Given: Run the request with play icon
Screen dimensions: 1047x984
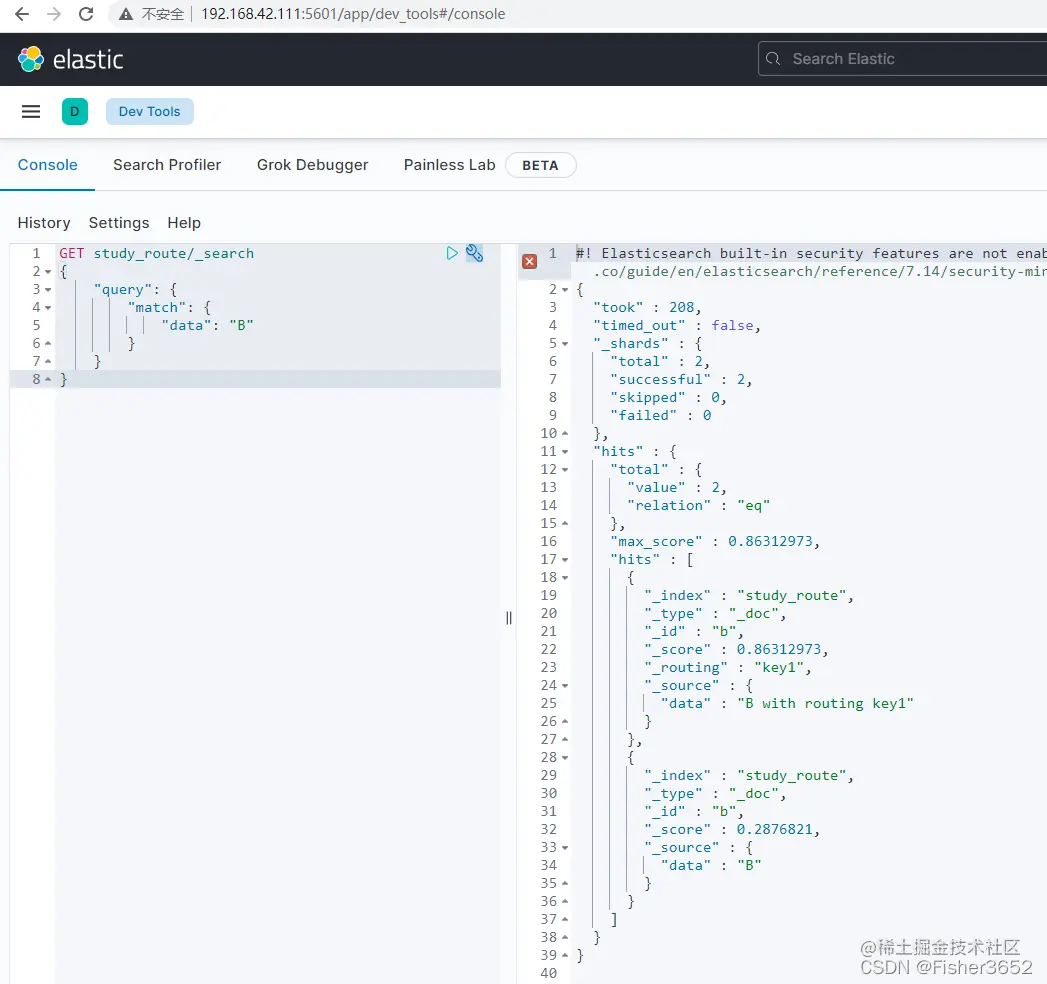Looking at the screenshot, I should tap(452, 253).
